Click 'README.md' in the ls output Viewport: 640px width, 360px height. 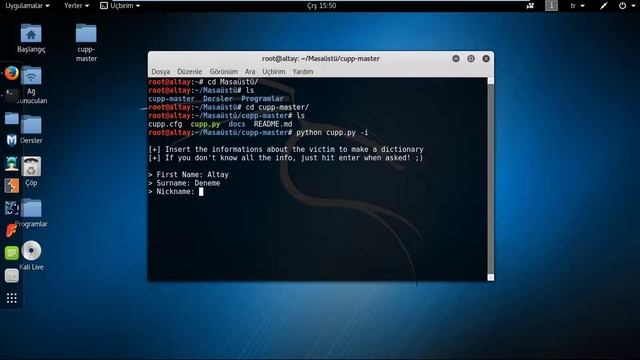tap(273, 124)
